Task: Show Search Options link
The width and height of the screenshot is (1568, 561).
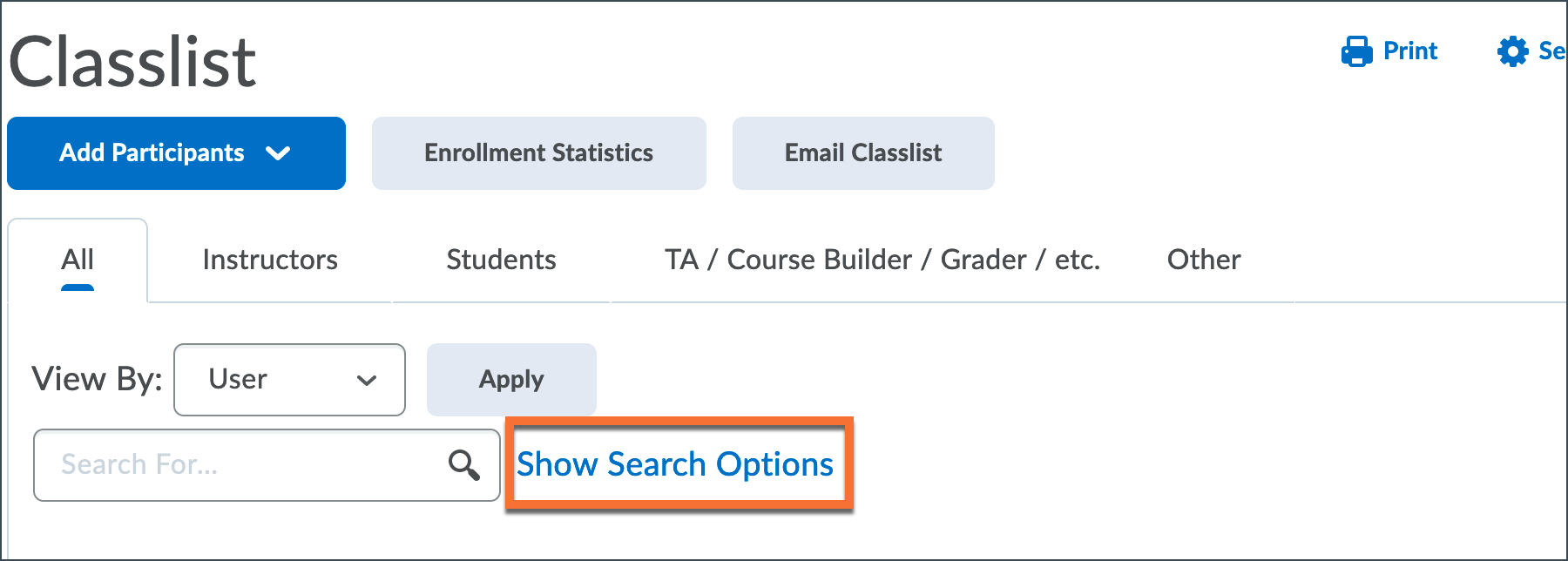Action: click(675, 465)
